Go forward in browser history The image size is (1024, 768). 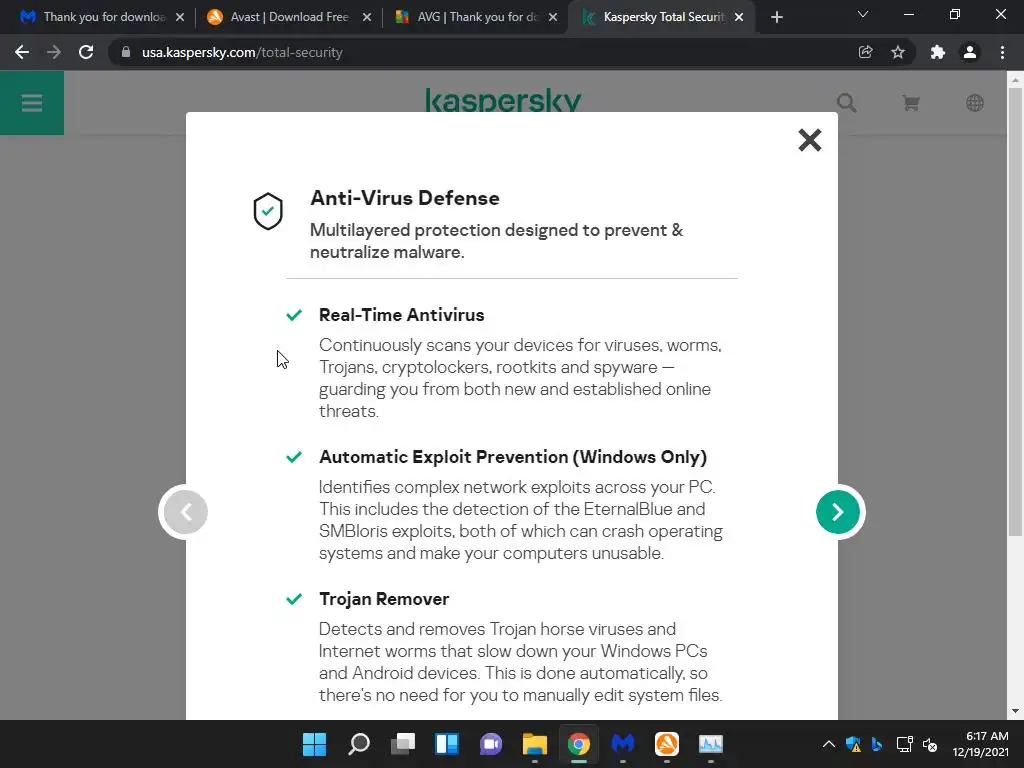(54, 52)
